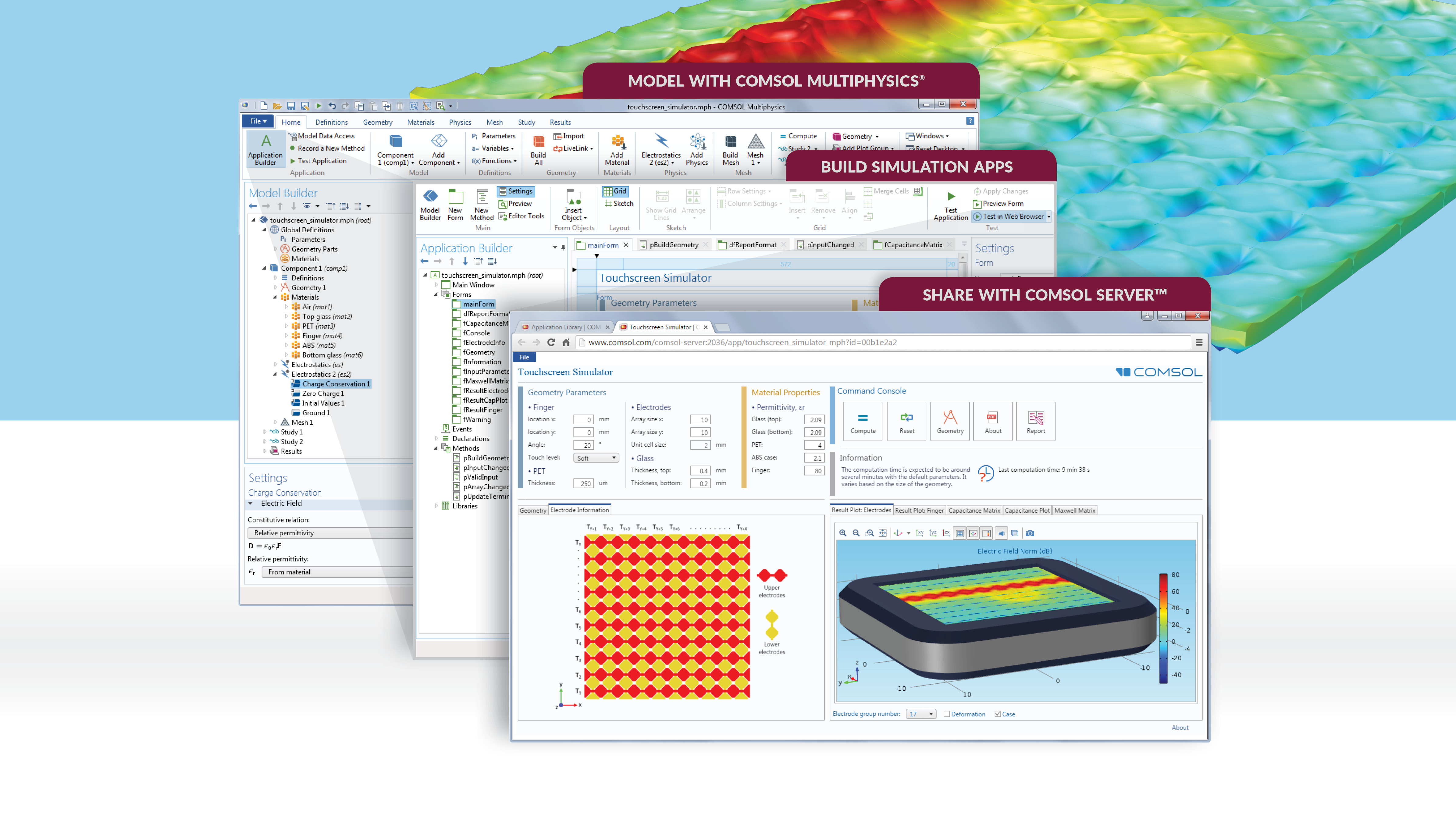Expand Libraries node in Application Builder tree
Image resolution: width=1456 pixels, height=823 pixels.
436,506
